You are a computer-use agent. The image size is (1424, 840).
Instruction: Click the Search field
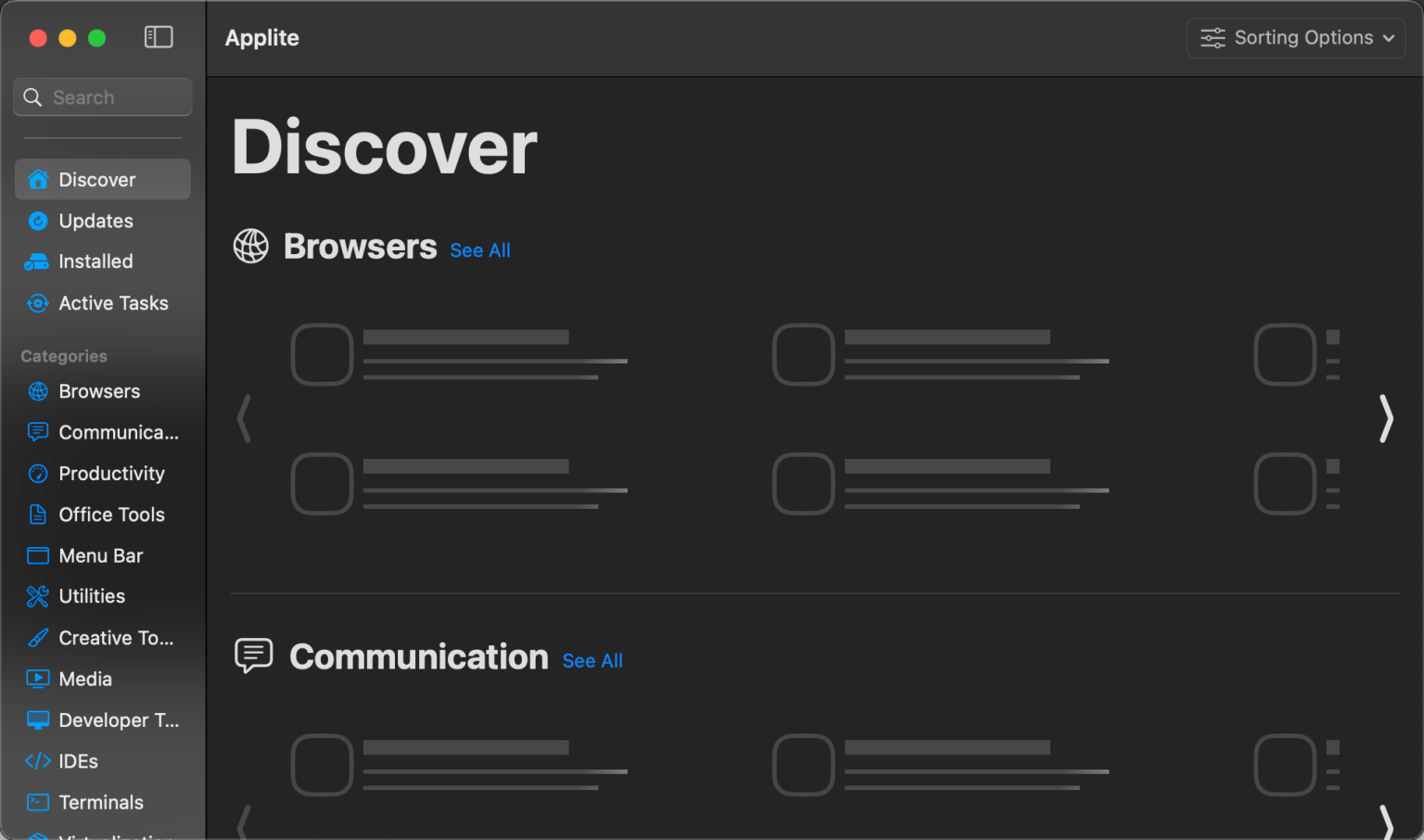pos(102,96)
